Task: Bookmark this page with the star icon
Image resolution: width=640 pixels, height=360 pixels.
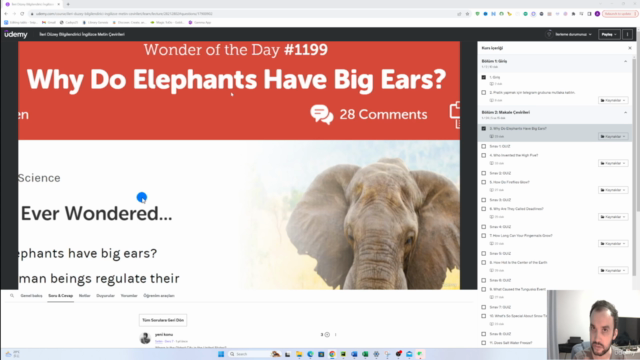Action: (x=467, y=14)
